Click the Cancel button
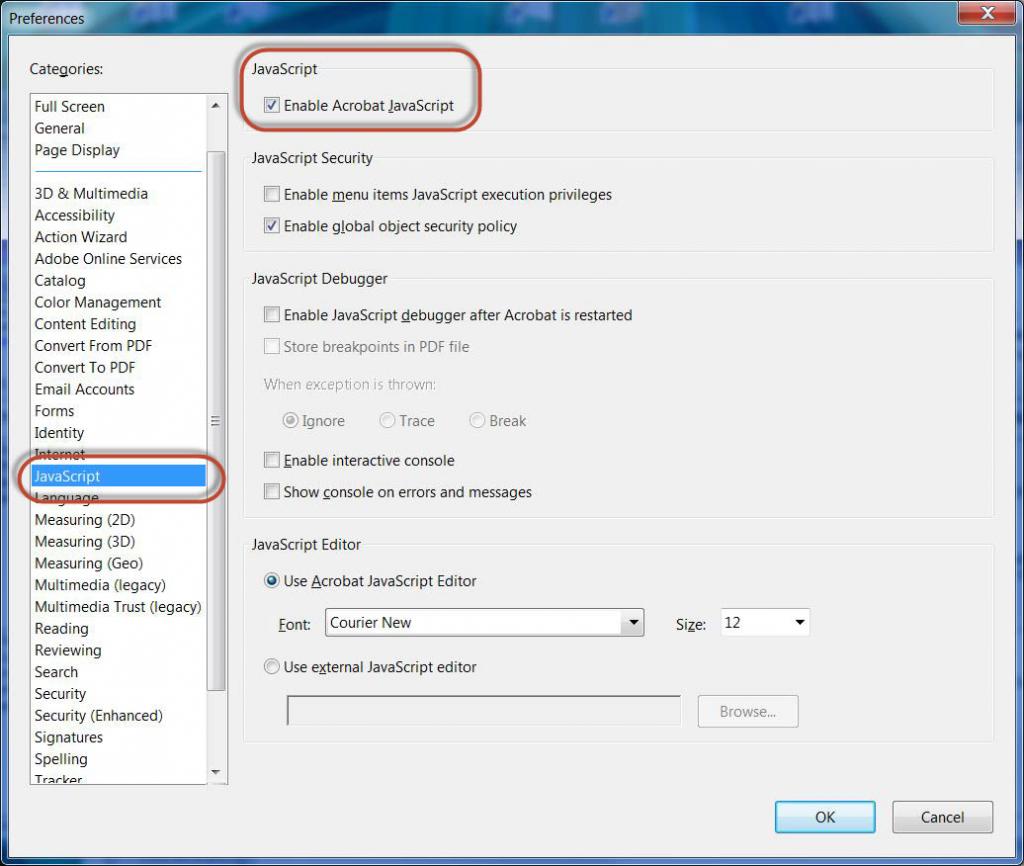This screenshot has height=866, width=1024. pos(942,817)
